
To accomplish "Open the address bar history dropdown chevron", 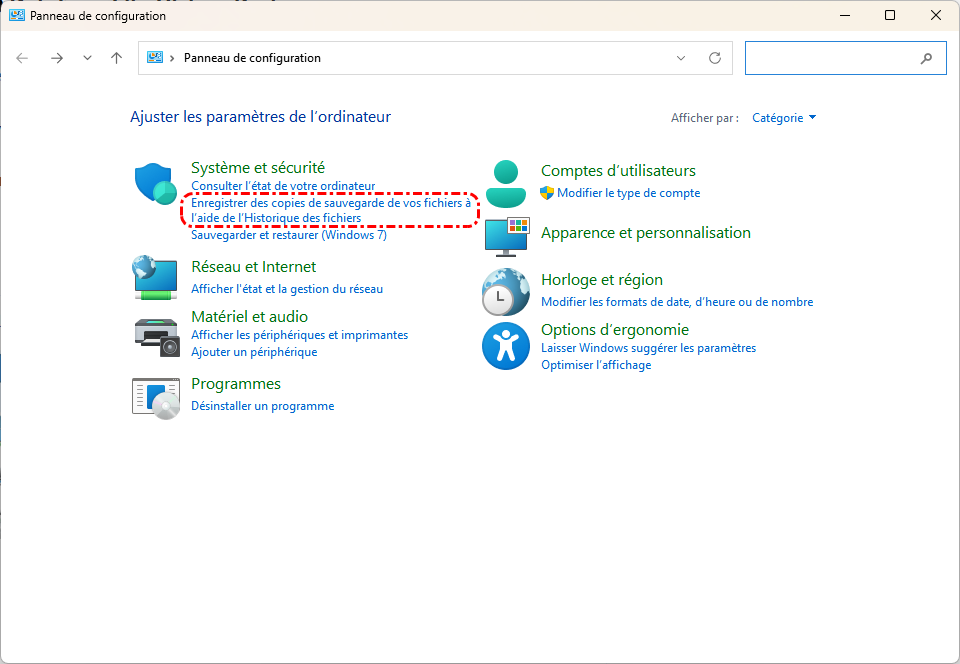I will click(681, 58).
